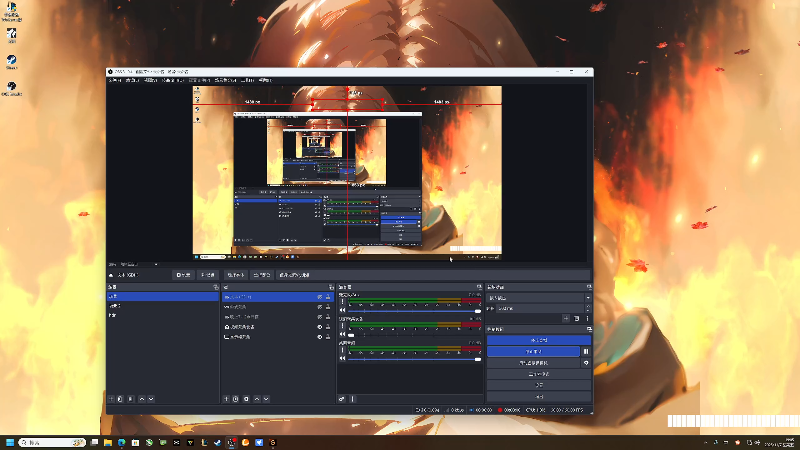
Task: Open Settings button in Controls panel
Action: pyautogui.click(x=539, y=385)
